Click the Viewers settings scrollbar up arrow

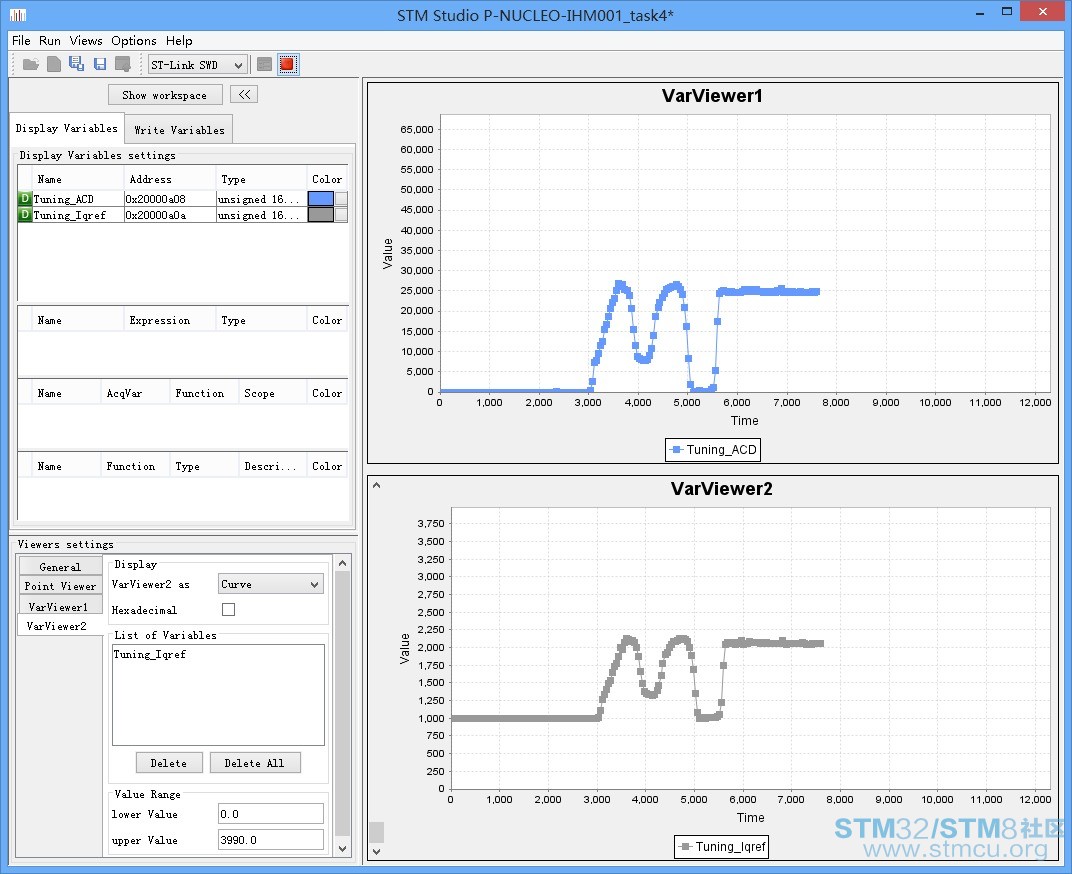pos(343,563)
